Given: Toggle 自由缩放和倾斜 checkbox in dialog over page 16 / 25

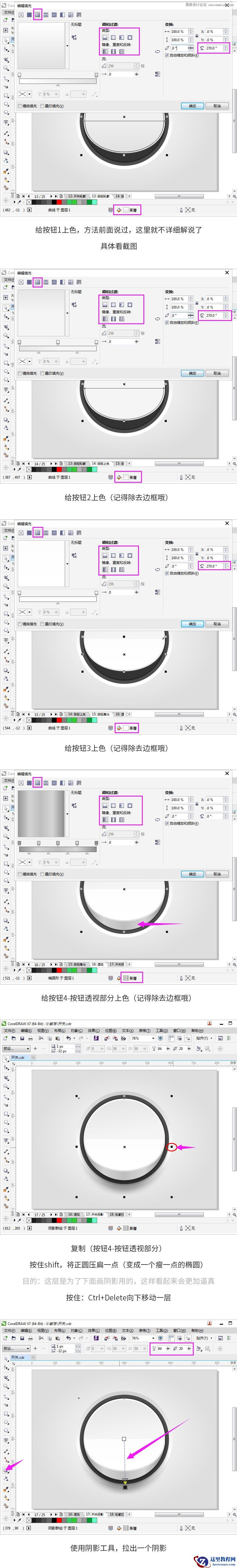Looking at the screenshot, I should point(167,823).
